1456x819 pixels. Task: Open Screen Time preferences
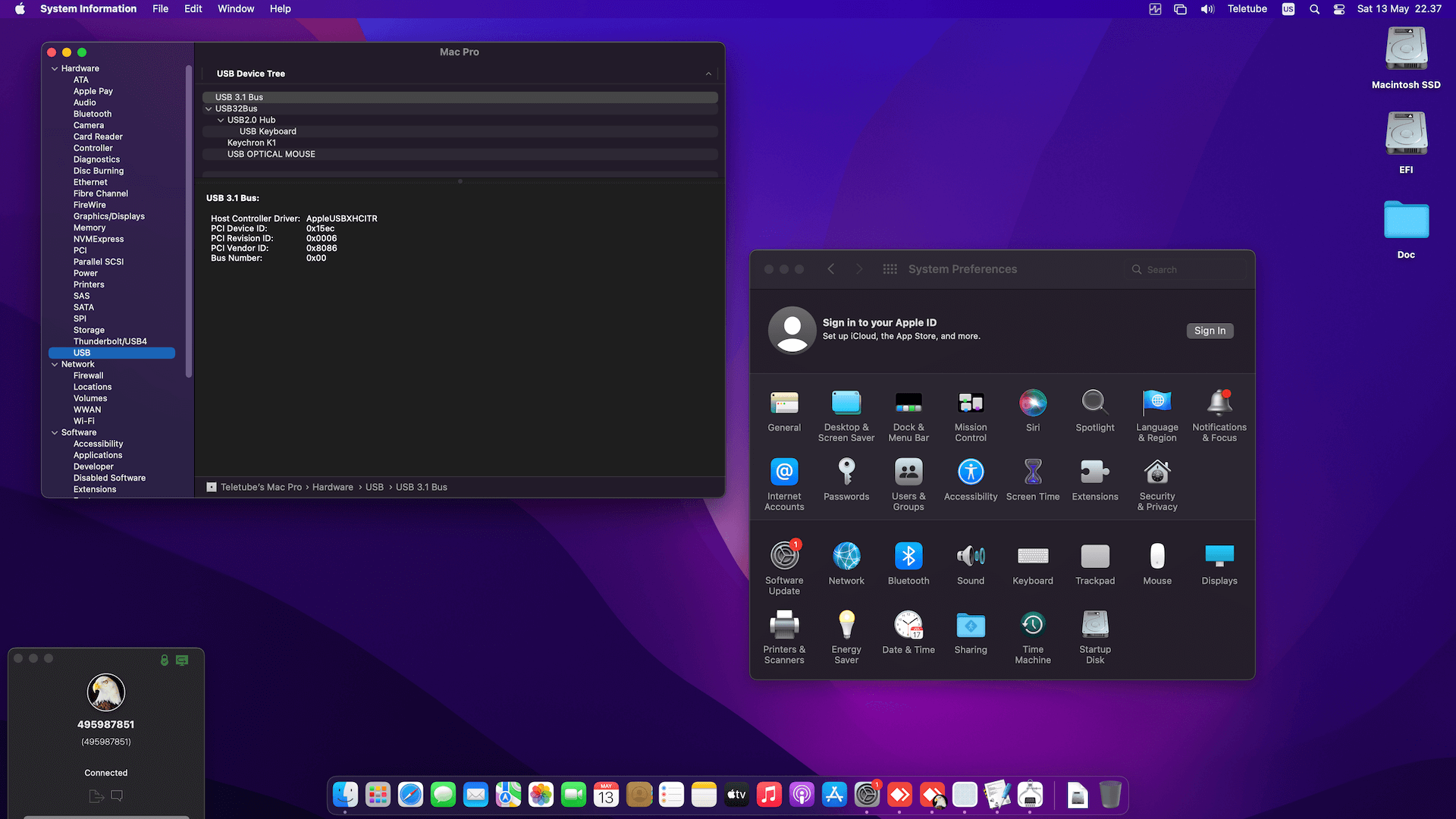click(x=1033, y=481)
